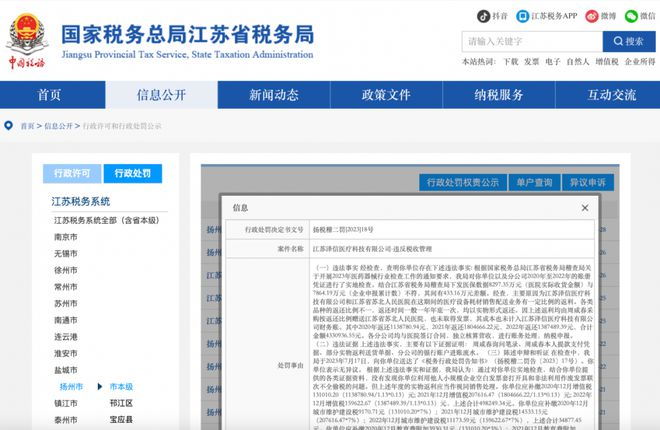Viewport: 660px width, 430px height.
Task: Switch to the 行政处罚 tab
Action: coord(133,173)
